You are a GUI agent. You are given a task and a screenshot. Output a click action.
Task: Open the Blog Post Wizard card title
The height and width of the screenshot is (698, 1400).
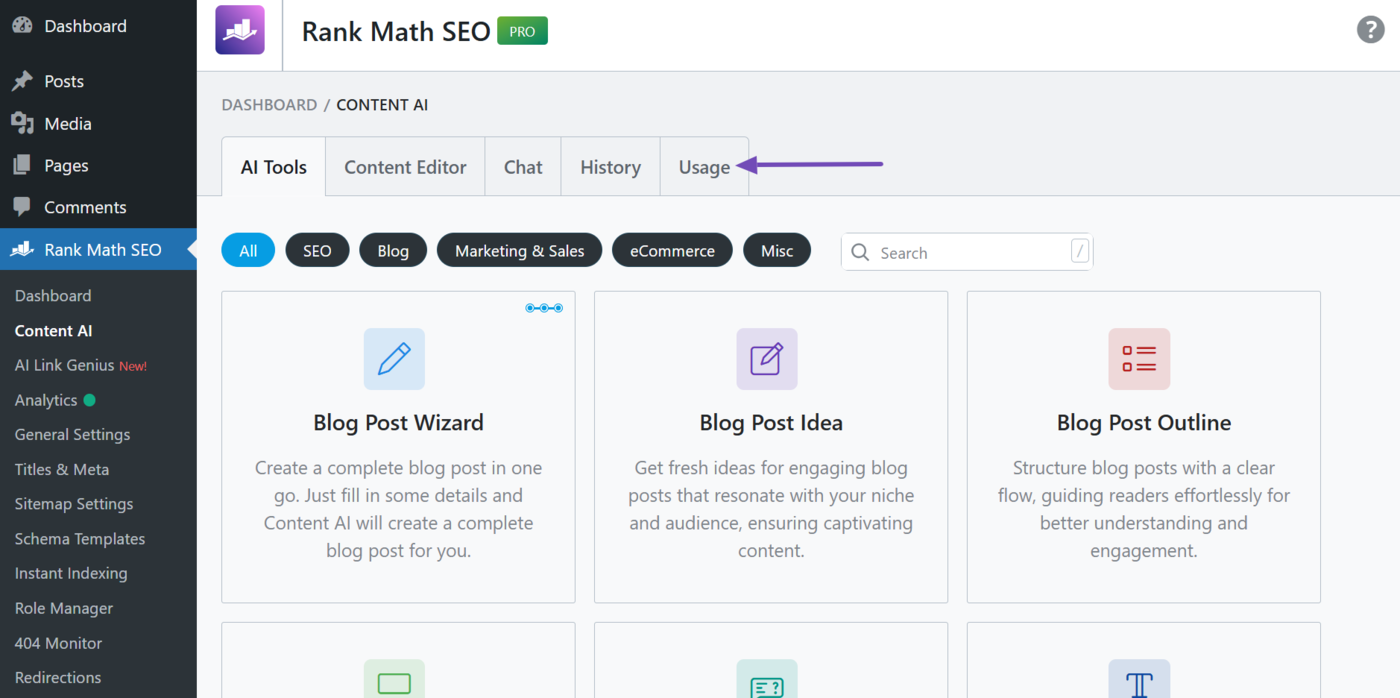(398, 422)
